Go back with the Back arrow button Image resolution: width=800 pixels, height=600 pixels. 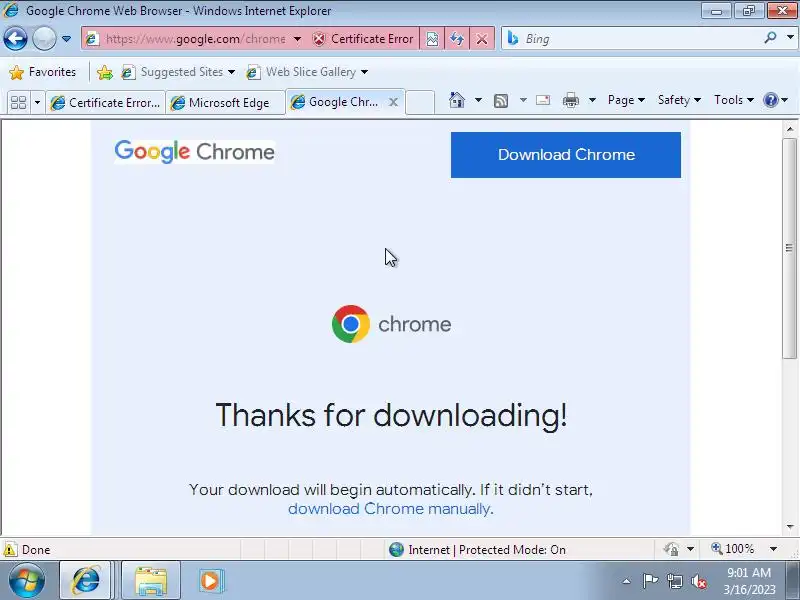(x=15, y=39)
